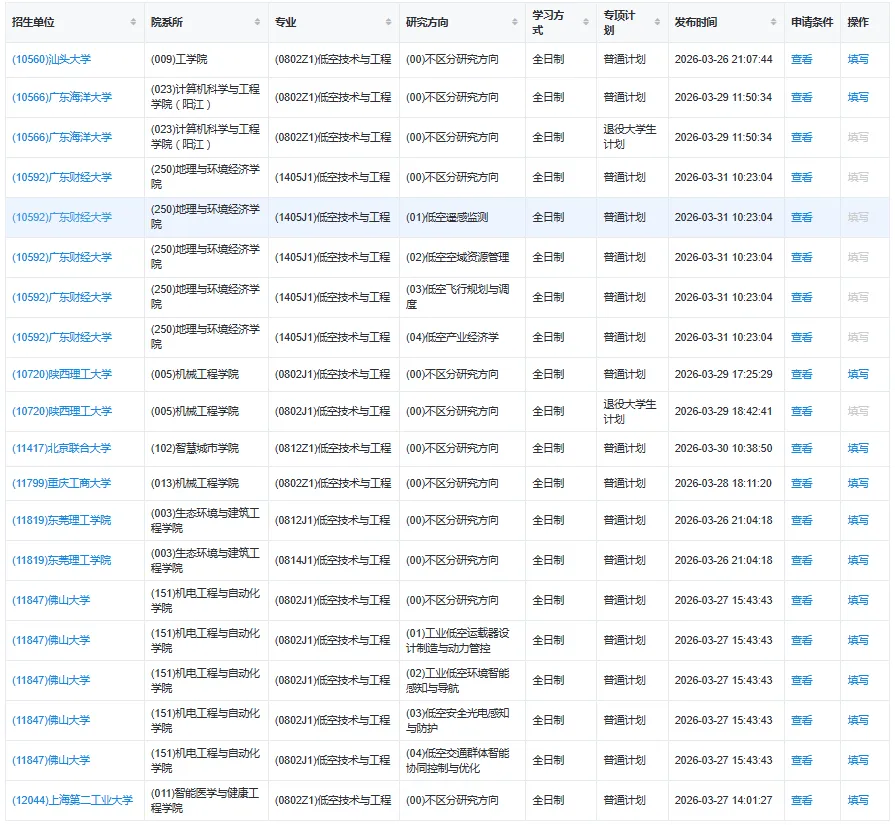Click the 发布时间 column sort arrows
Image resolution: width=895 pixels, height=825 pixels.
(773, 22)
